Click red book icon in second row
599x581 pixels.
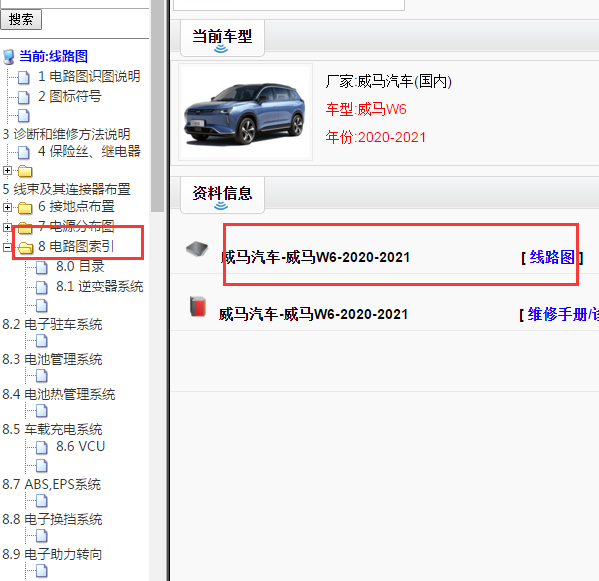pyautogui.click(x=198, y=306)
